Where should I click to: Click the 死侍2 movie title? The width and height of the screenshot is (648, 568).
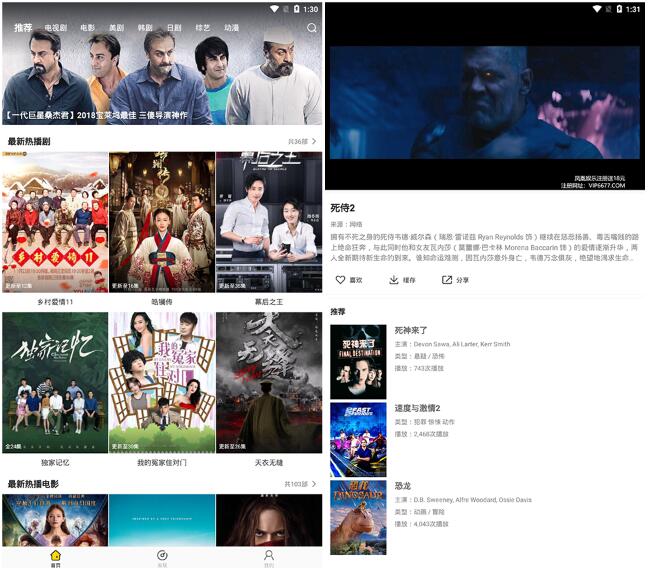(x=343, y=208)
